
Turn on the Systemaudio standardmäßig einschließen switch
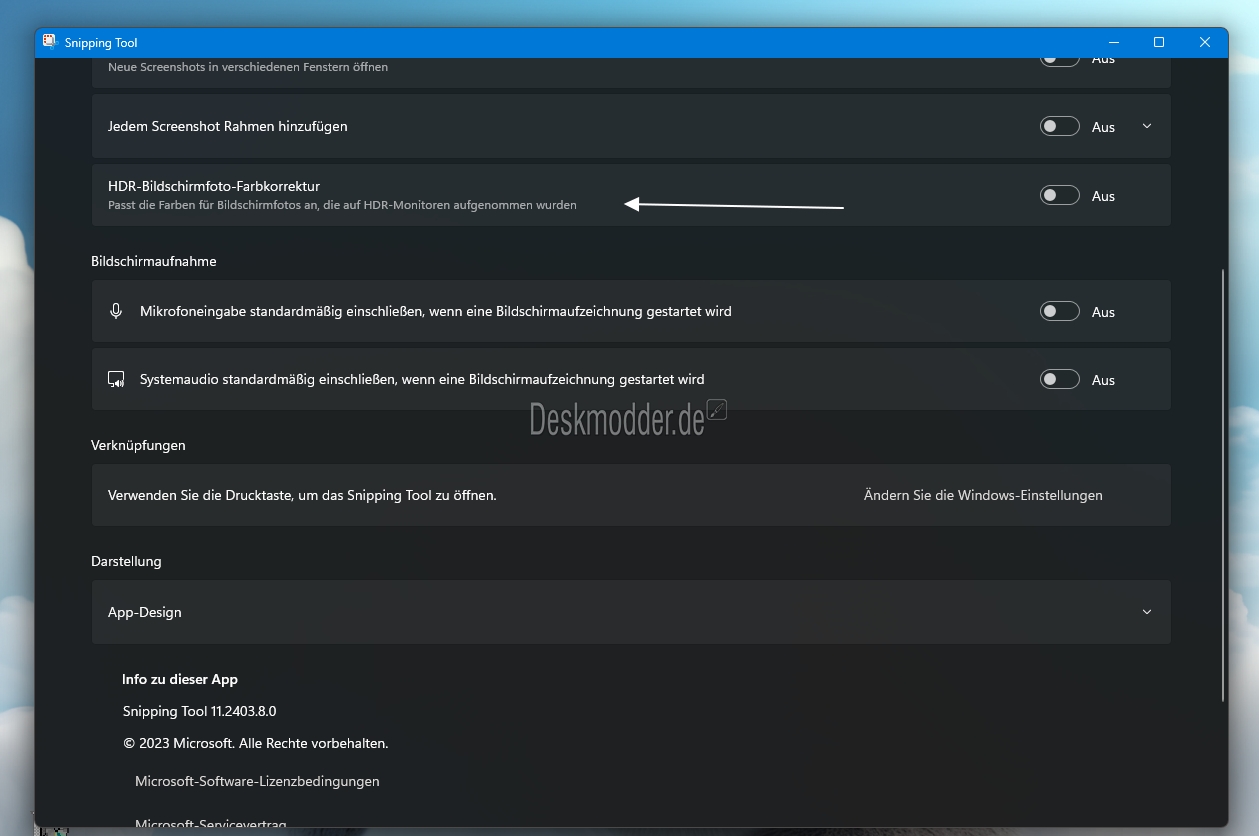click(1059, 379)
